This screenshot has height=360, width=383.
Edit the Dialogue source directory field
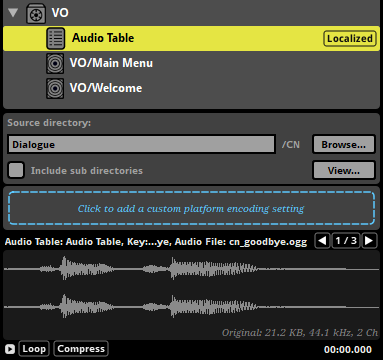141,144
